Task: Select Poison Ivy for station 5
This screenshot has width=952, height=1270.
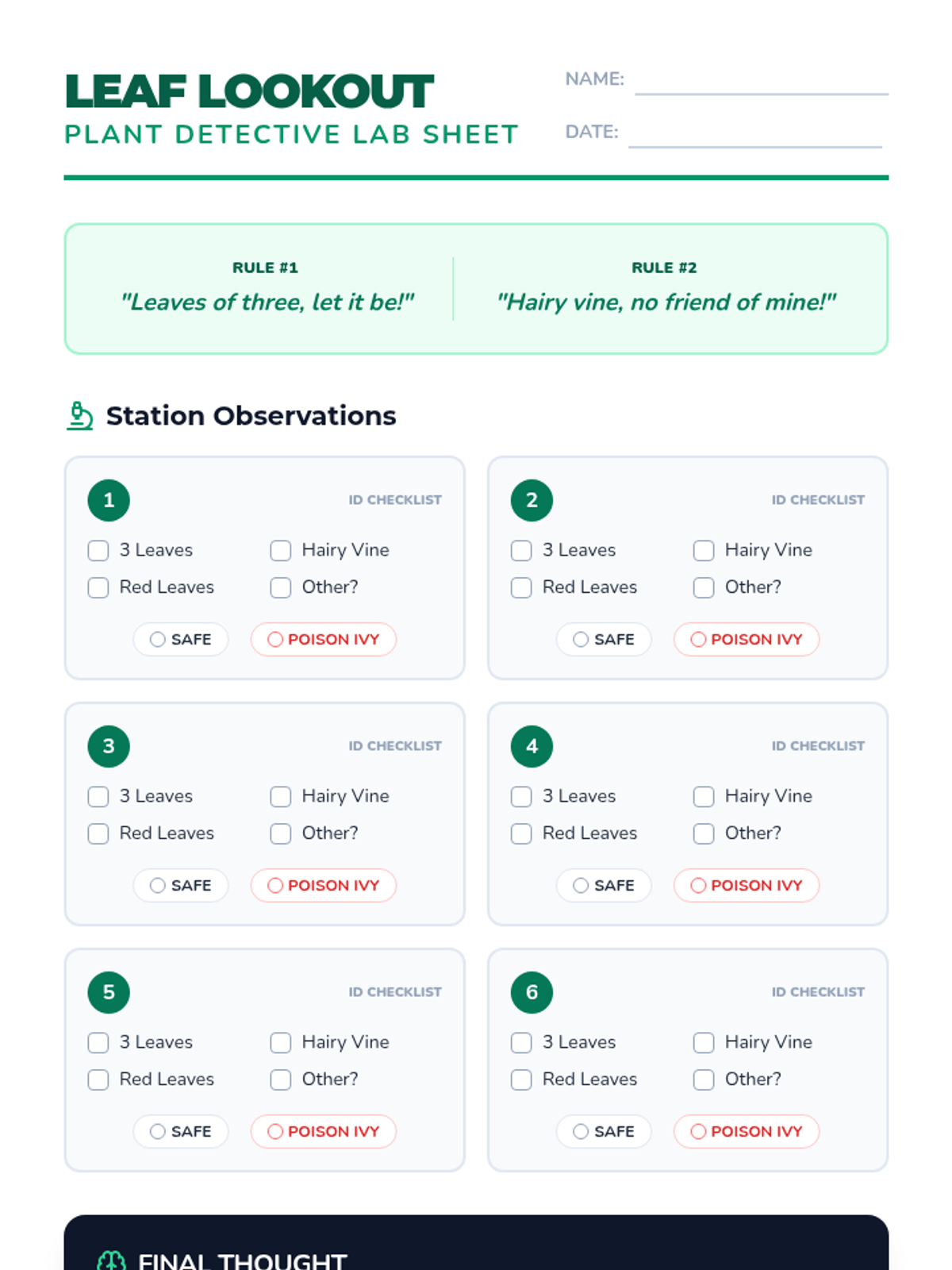Action: click(x=324, y=1132)
